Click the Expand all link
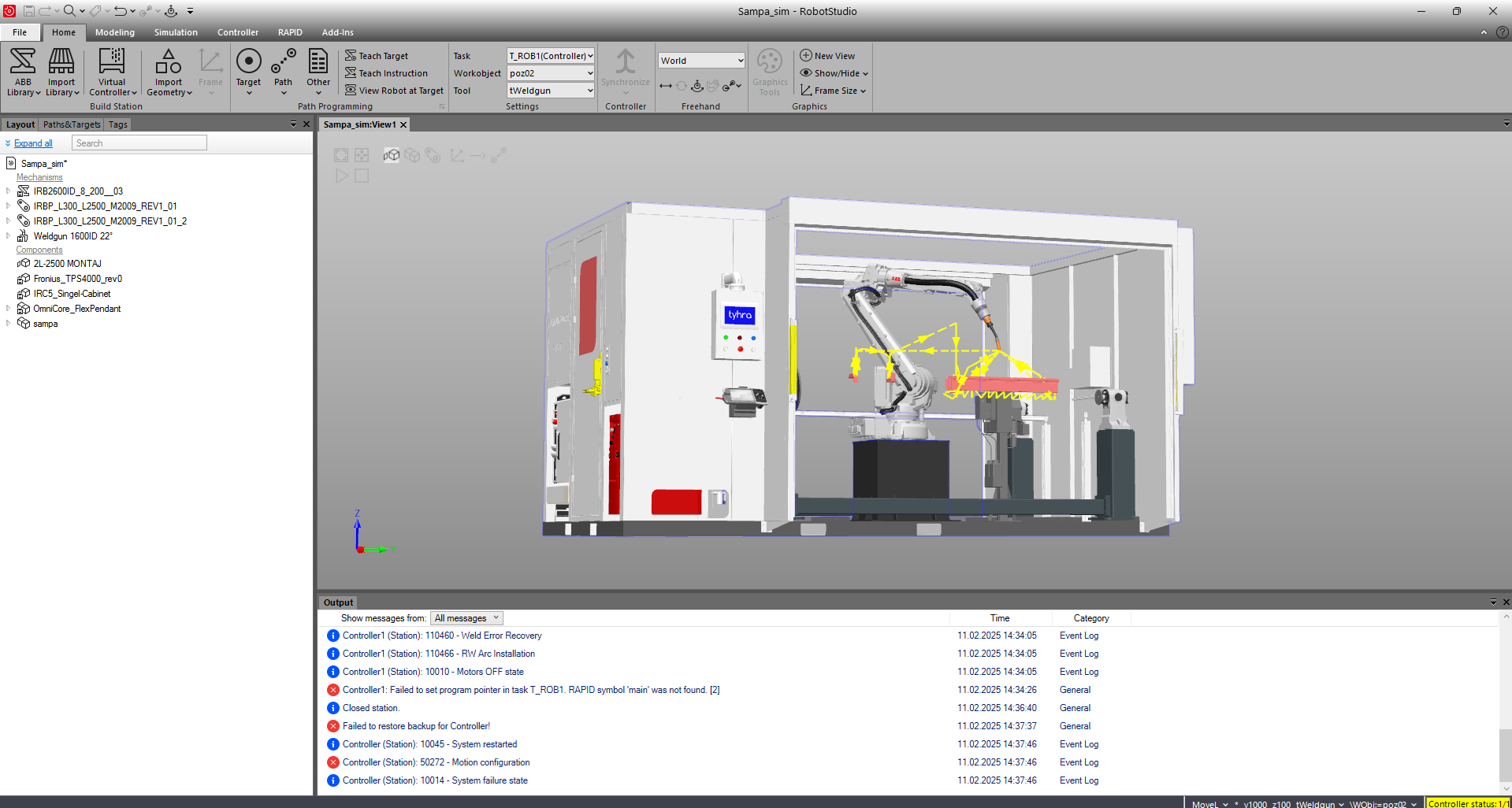This screenshot has height=808, width=1512. 33,143
